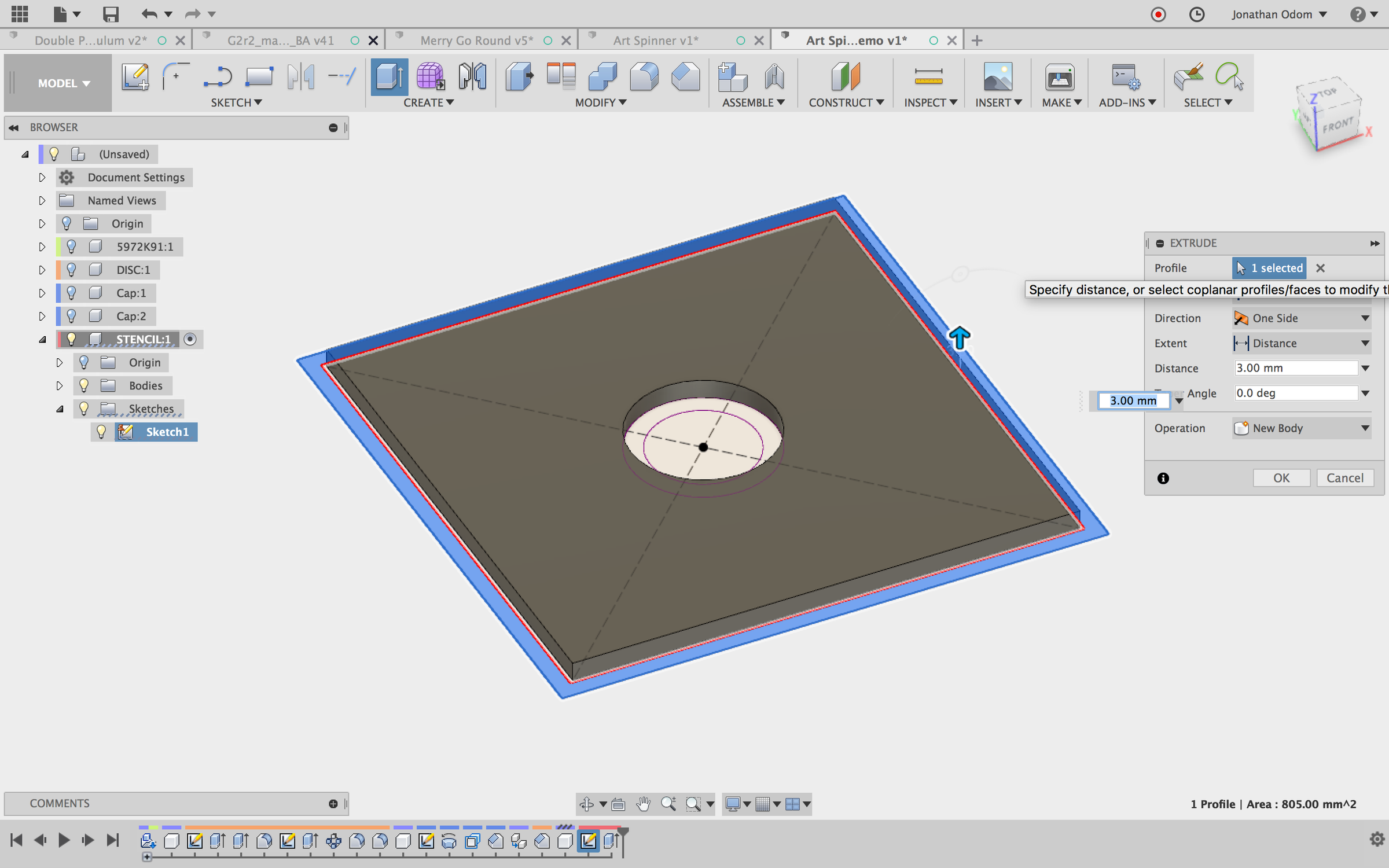Open the CONSTRUCT menu

pyautogui.click(x=846, y=102)
